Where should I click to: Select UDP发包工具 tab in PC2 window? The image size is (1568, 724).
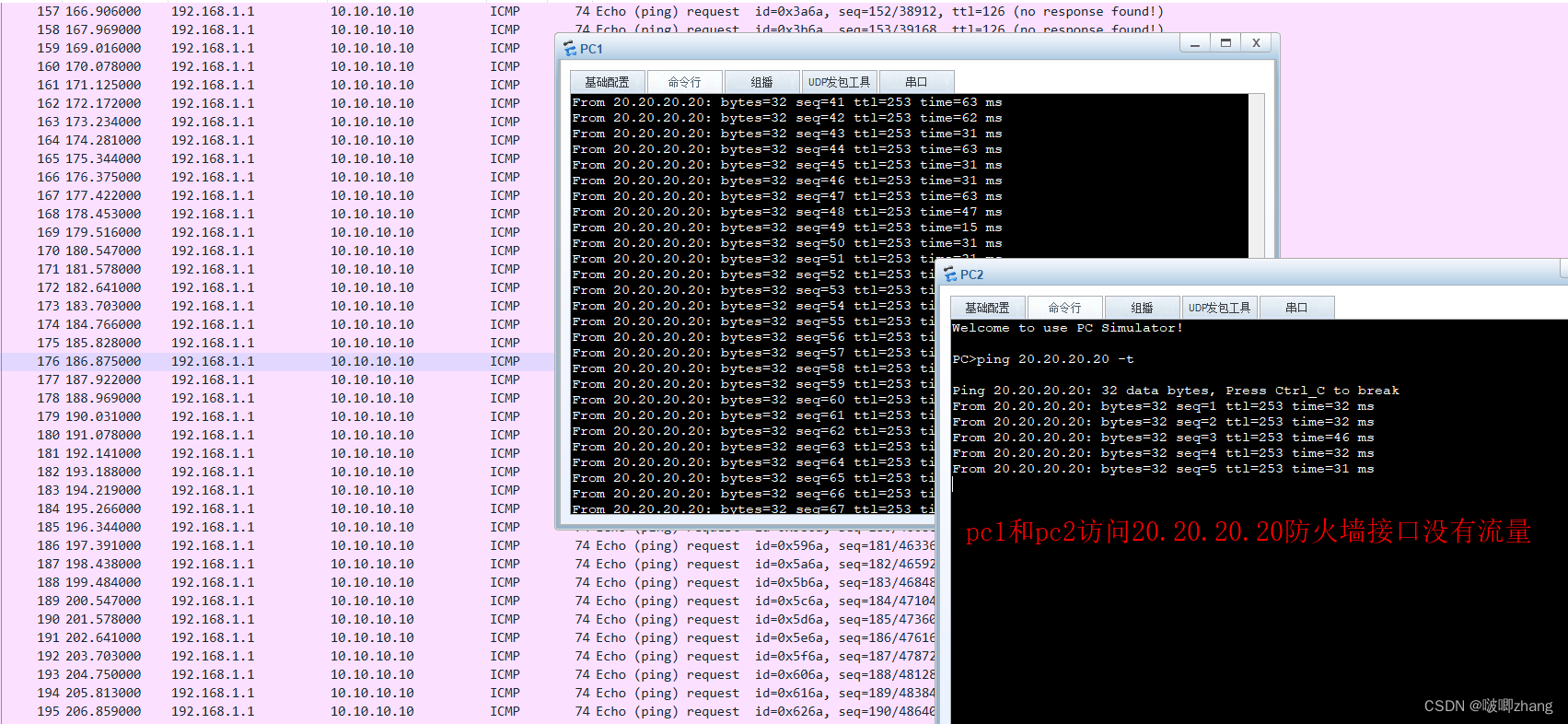click(x=1219, y=308)
